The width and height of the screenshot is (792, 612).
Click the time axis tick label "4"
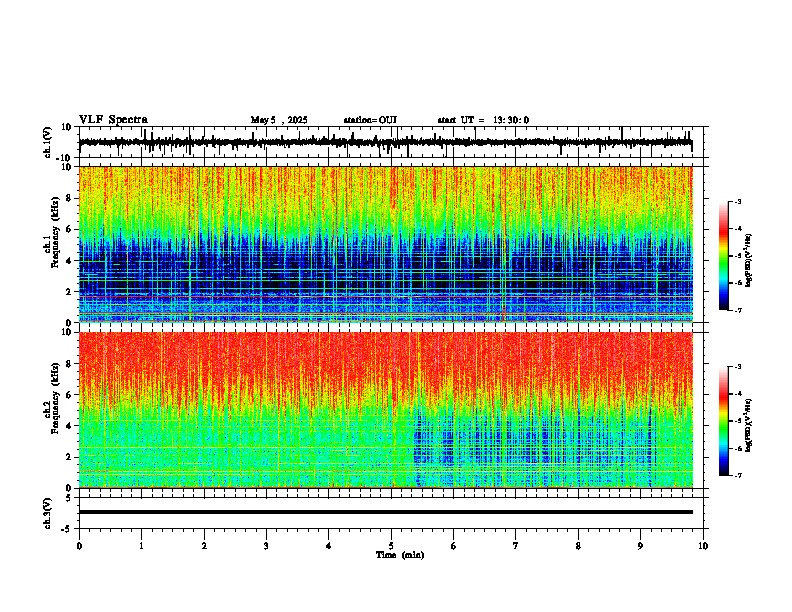coord(329,546)
